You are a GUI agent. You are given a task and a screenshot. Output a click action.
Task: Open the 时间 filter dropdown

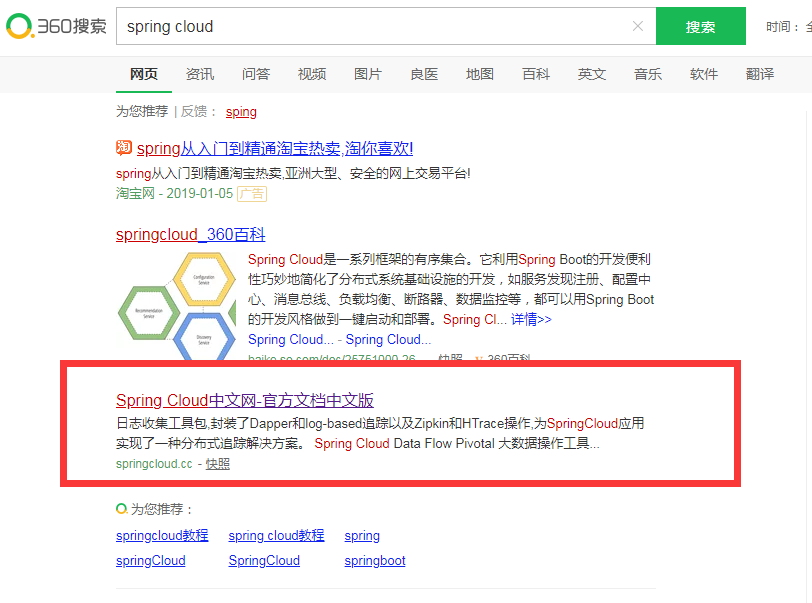coord(788,26)
